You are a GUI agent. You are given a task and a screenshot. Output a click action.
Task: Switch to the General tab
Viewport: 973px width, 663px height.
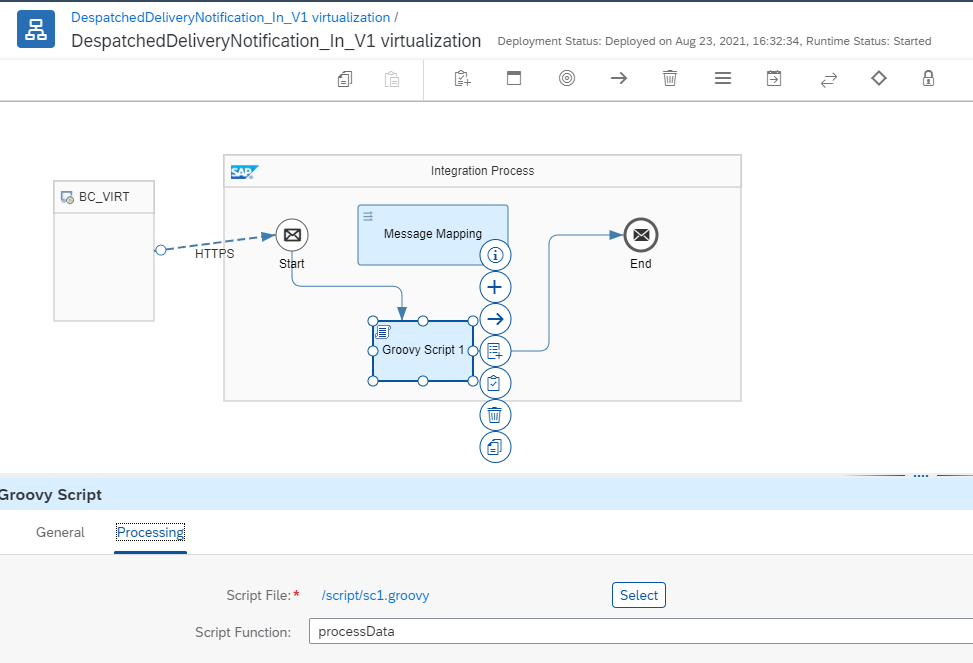tap(60, 532)
